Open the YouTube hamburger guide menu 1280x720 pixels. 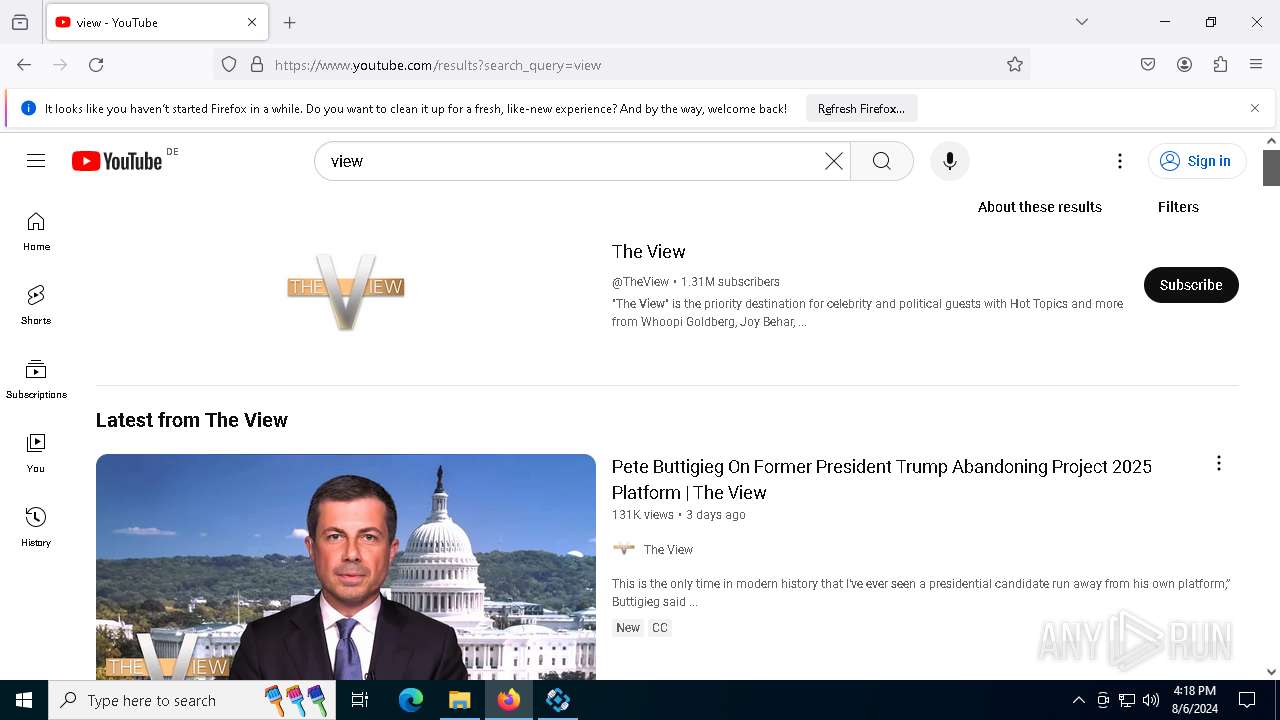point(36,161)
